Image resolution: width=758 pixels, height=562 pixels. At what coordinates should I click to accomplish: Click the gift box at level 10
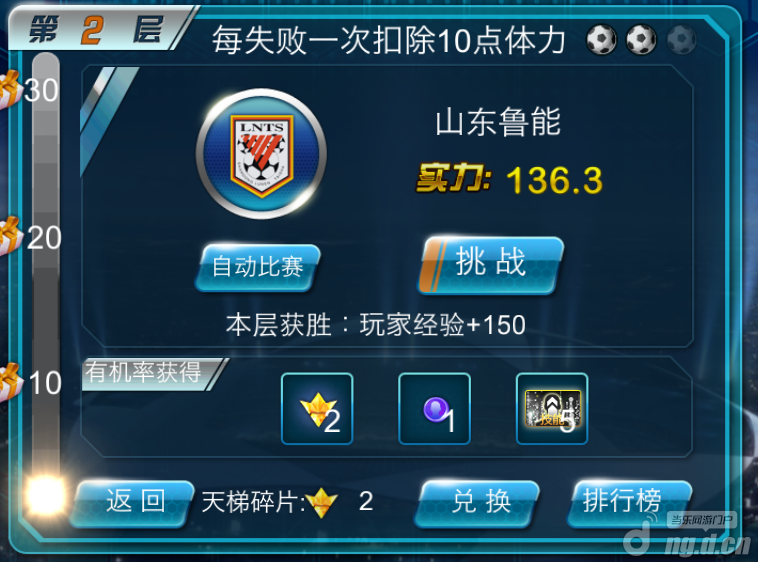10,382
